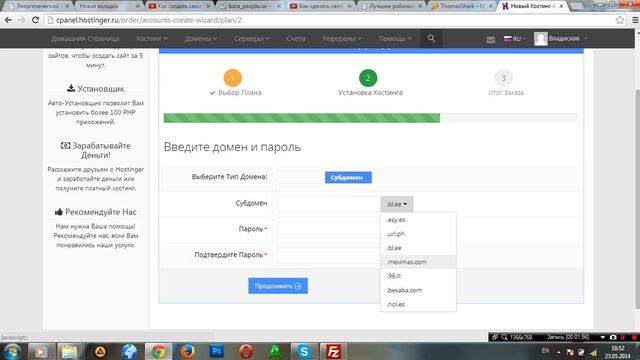Viewport: 640px width, 360px height.
Task: Switch to the baza_people.rar browser tab
Action: 250,6
